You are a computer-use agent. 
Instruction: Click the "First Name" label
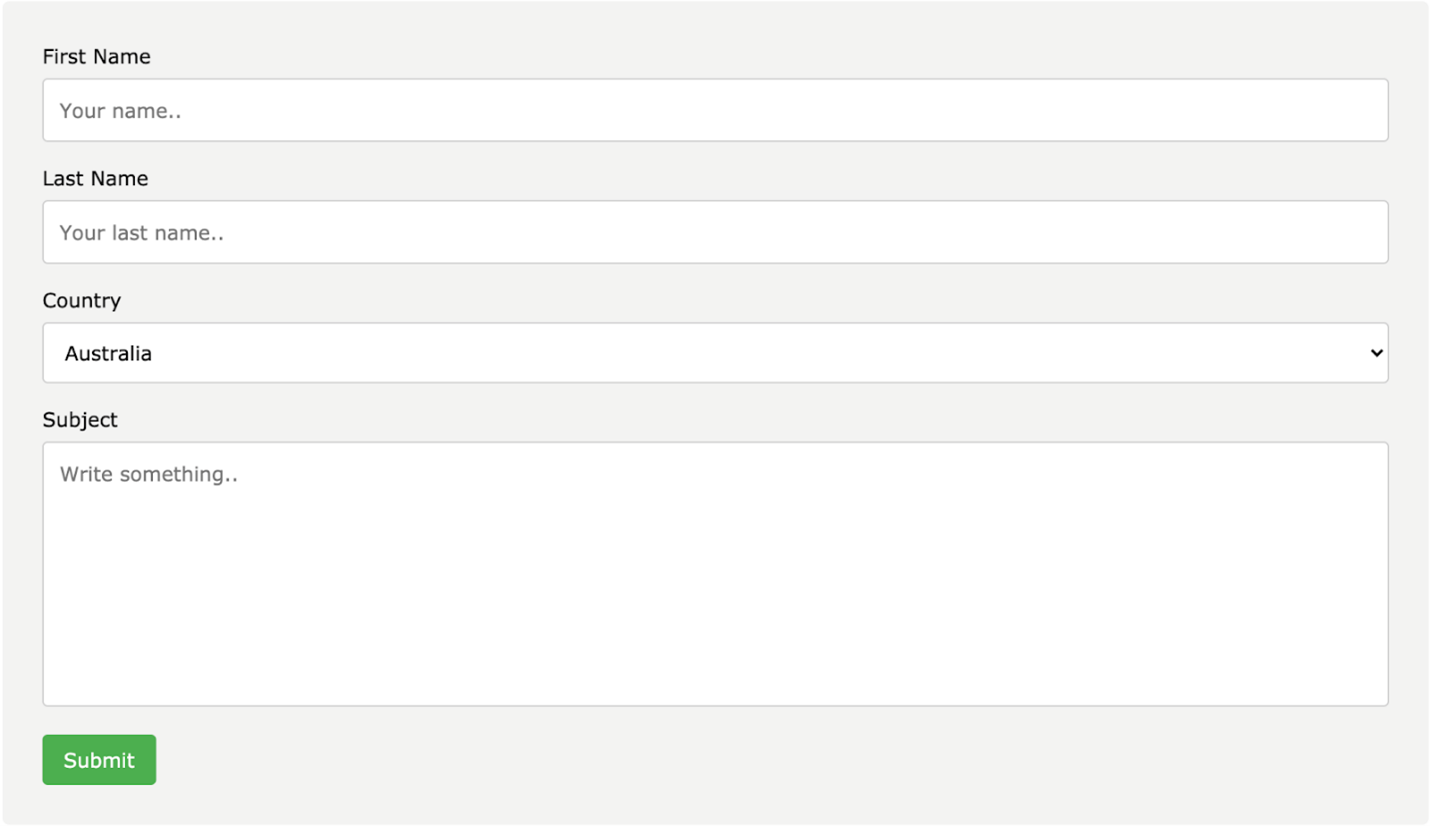(96, 57)
